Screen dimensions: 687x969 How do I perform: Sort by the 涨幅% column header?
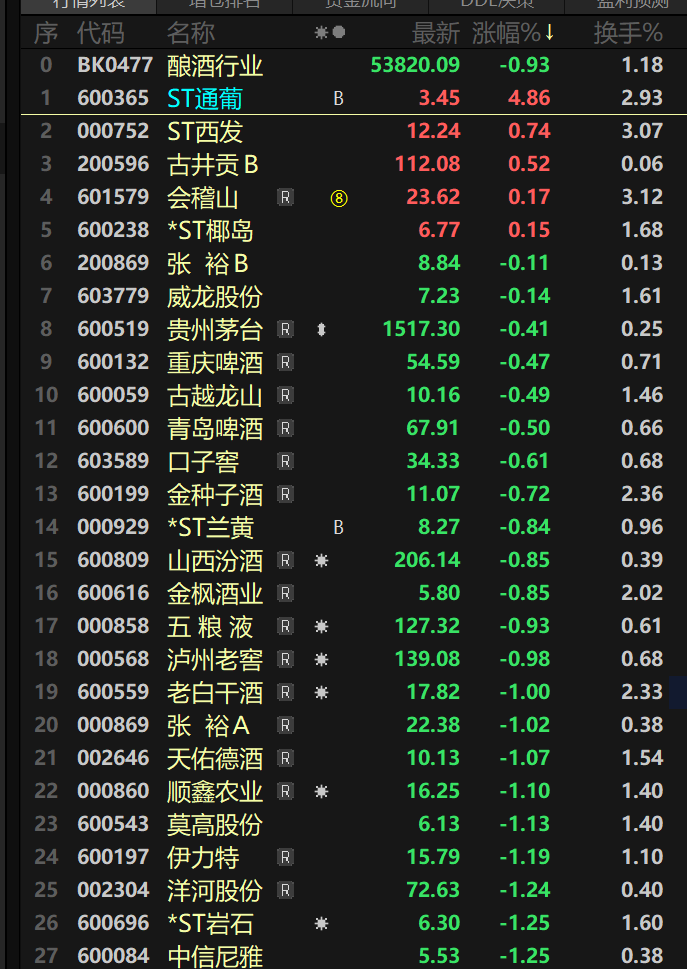[x=513, y=33]
